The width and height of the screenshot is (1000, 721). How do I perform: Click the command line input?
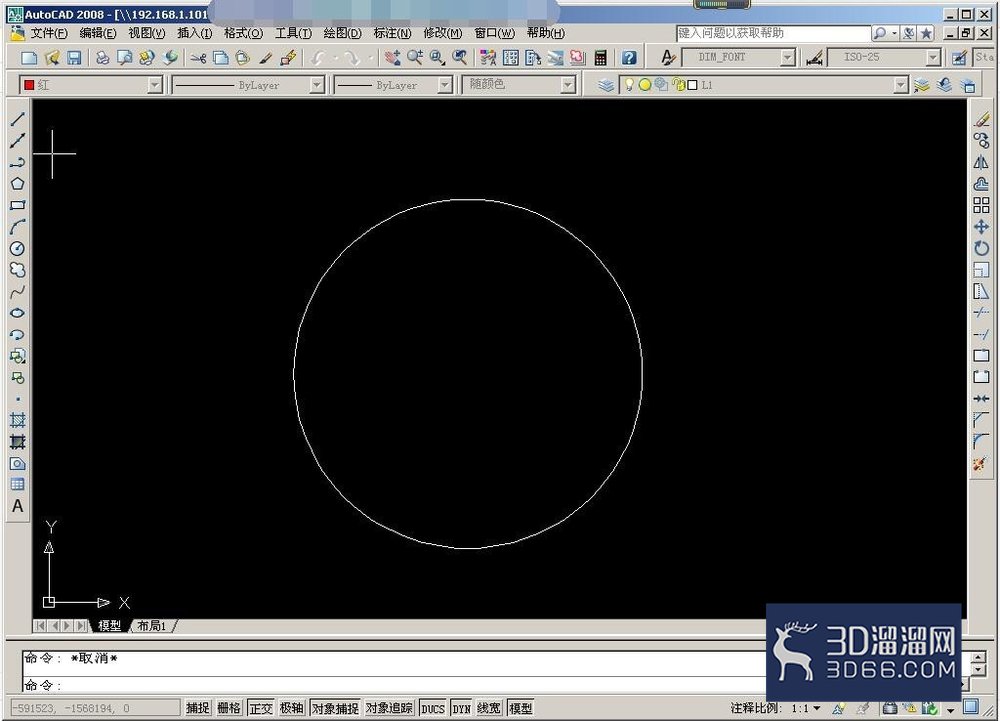pos(395,685)
